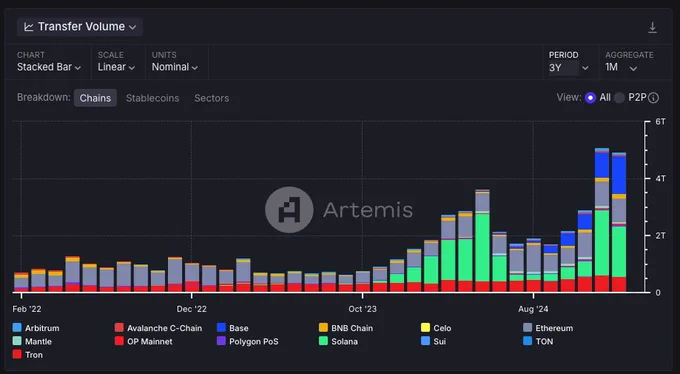
Task: Select the All view radio button
Action: (590, 98)
